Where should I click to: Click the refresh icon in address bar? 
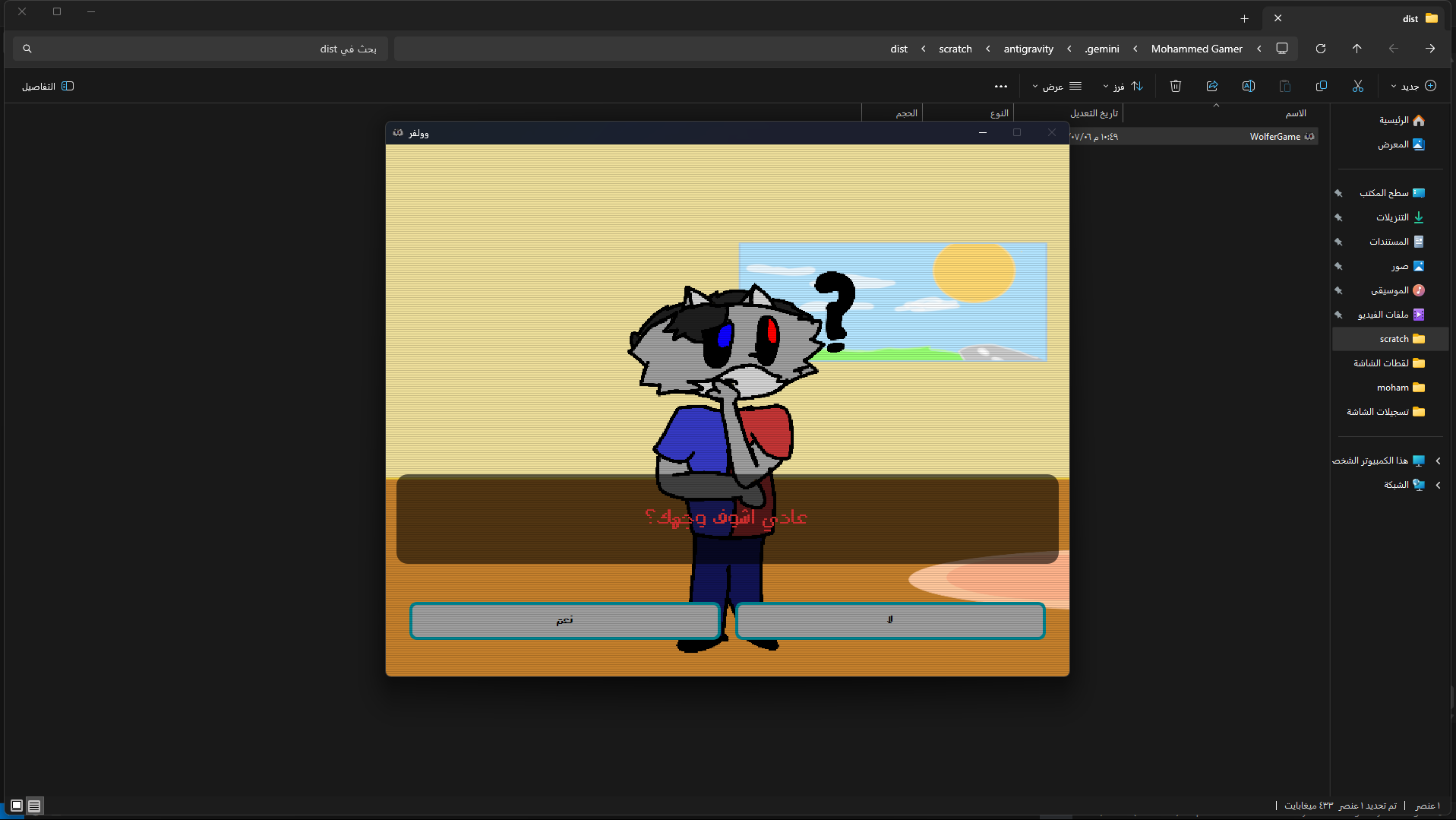coord(1321,49)
